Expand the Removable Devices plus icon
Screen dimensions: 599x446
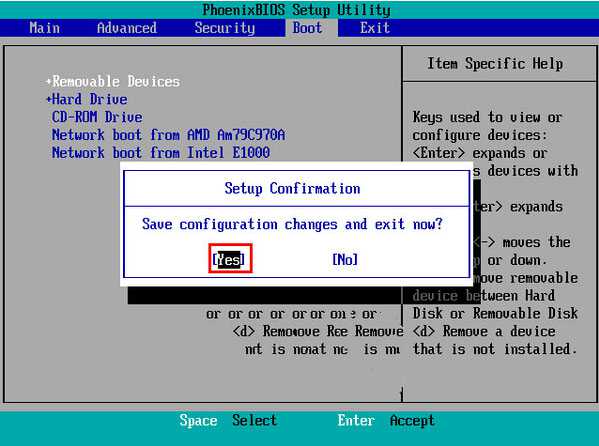(49, 81)
